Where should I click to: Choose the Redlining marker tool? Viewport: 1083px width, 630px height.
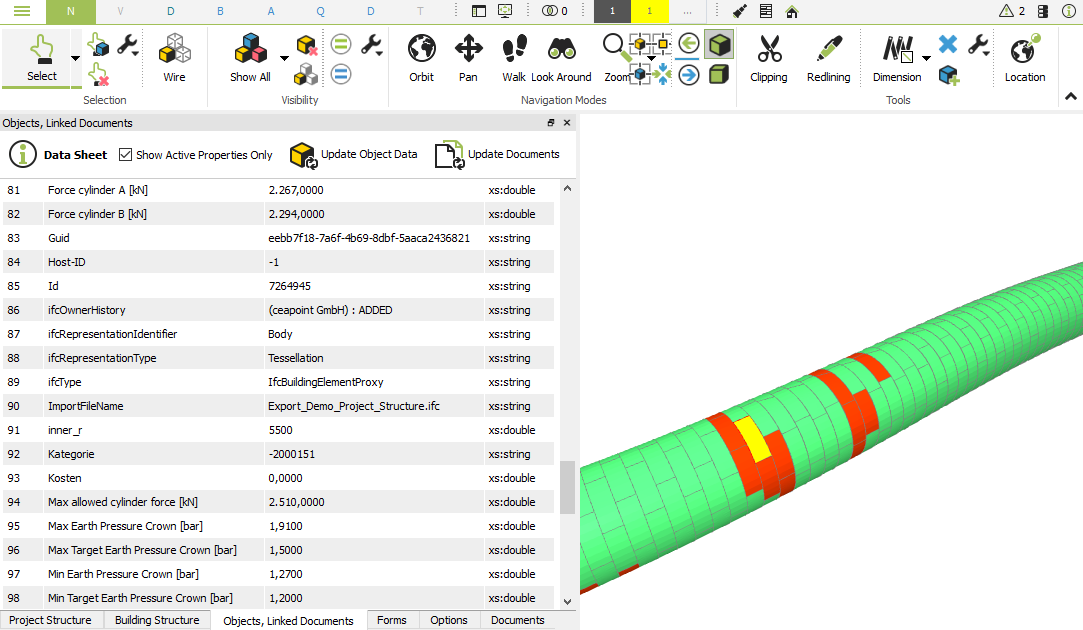click(x=828, y=58)
